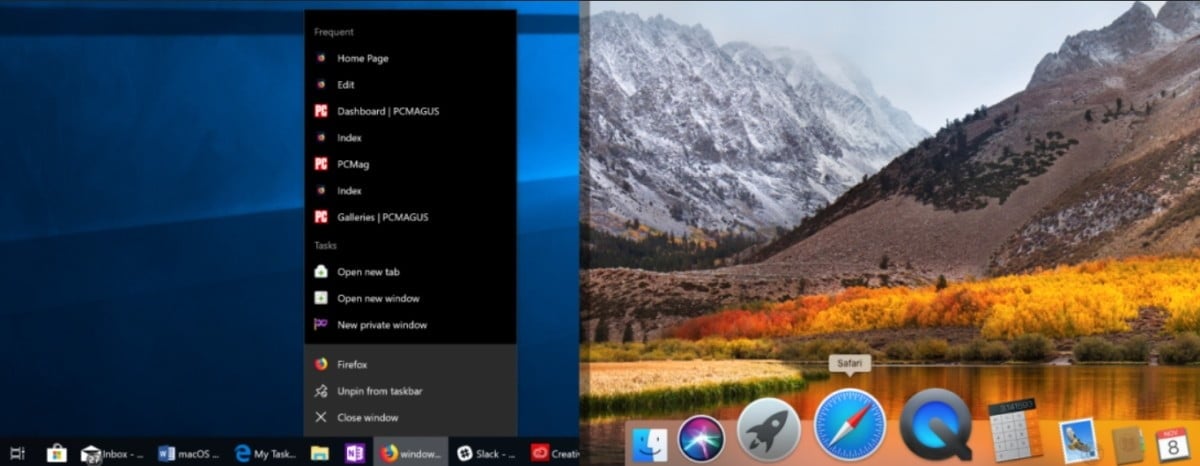Viewport: 1200px width, 466px height.
Task: Open OneNote from the taskbar
Action: (x=354, y=454)
